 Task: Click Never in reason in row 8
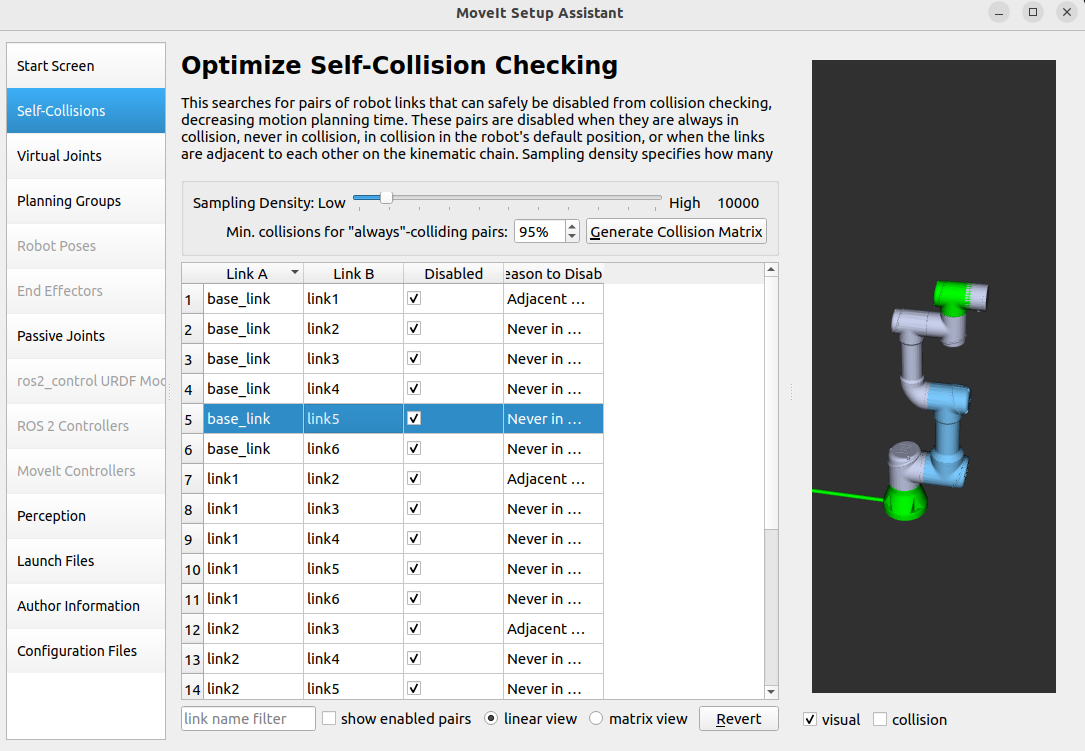click(x=553, y=509)
